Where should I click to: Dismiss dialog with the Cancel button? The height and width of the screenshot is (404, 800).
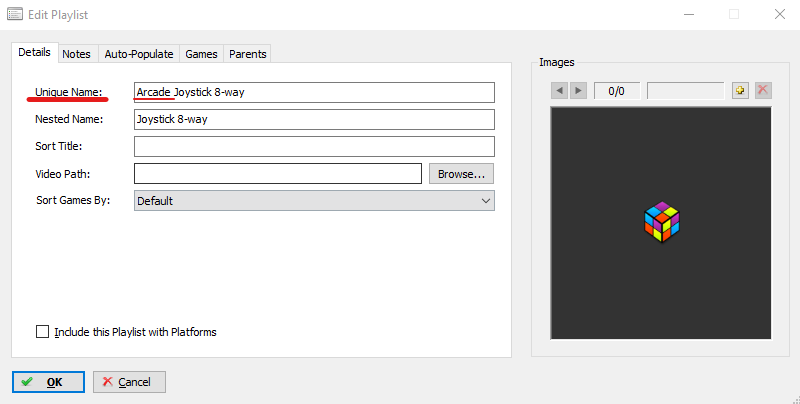[129, 382]
